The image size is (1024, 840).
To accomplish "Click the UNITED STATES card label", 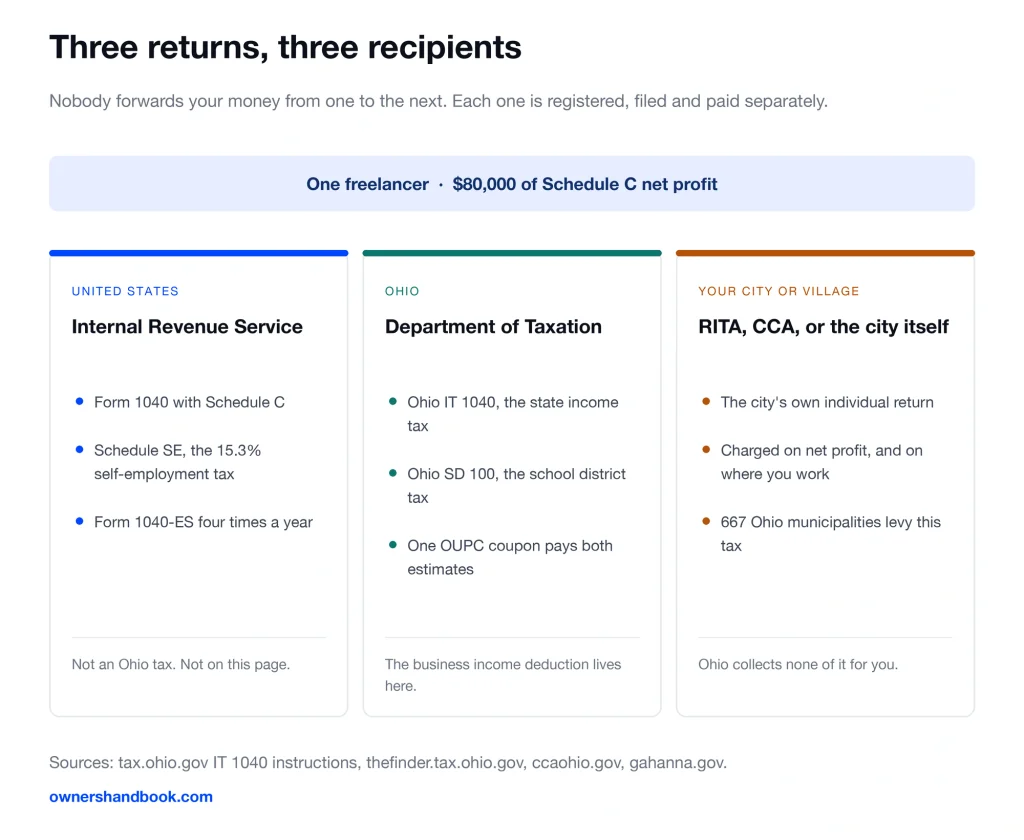I will 125,291.
